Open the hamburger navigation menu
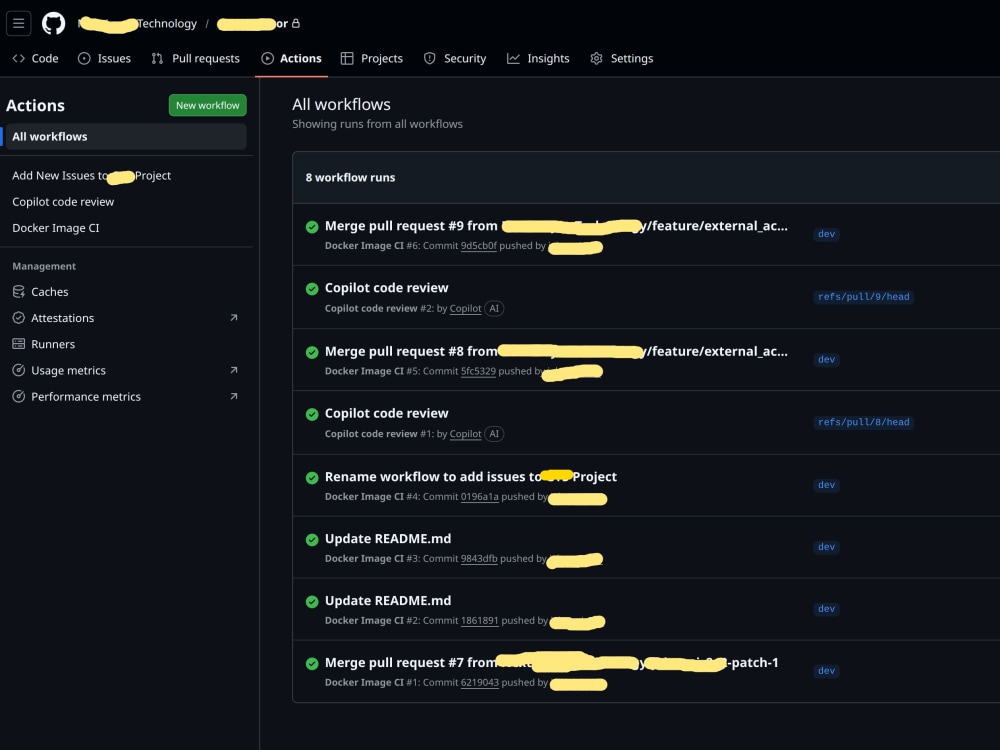Viewport: 1000px width, 750px height. tap(18, 24)
